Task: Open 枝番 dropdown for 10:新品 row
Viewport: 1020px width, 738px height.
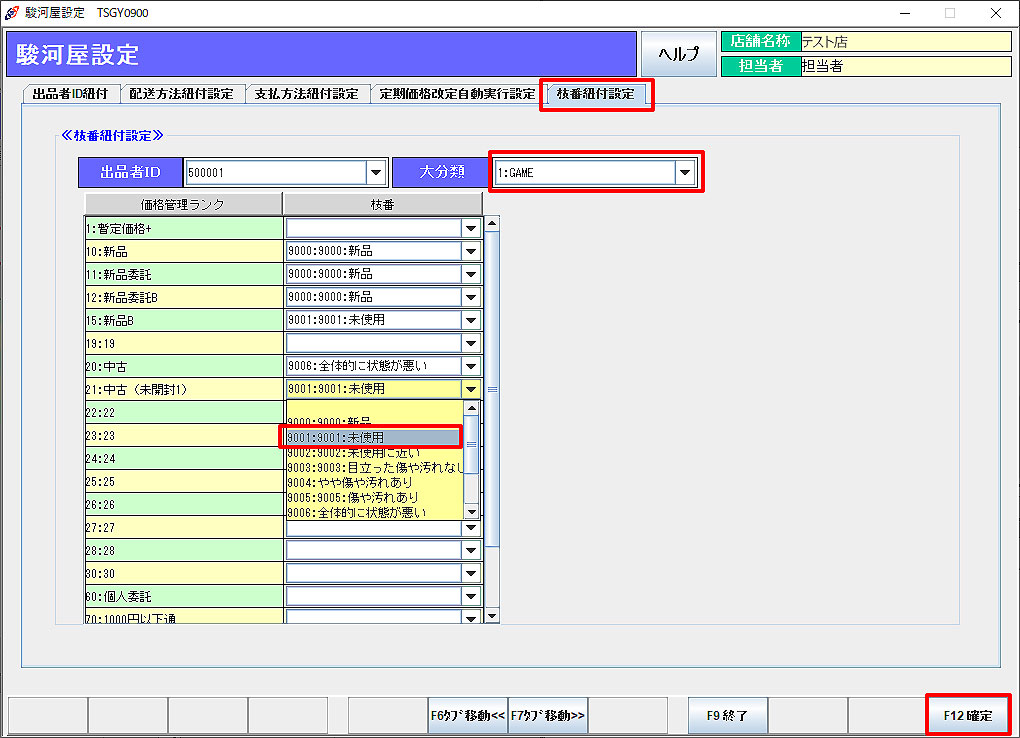Action: tap(471, 251)
